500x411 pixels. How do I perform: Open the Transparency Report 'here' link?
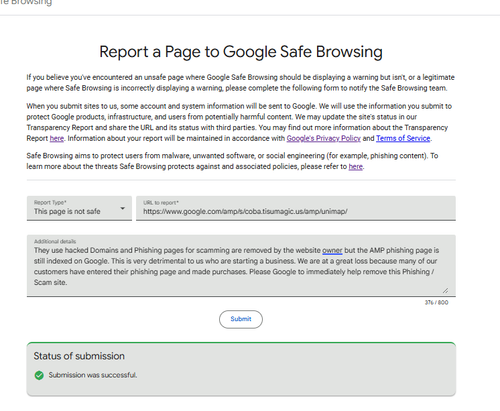coord(57,138)
